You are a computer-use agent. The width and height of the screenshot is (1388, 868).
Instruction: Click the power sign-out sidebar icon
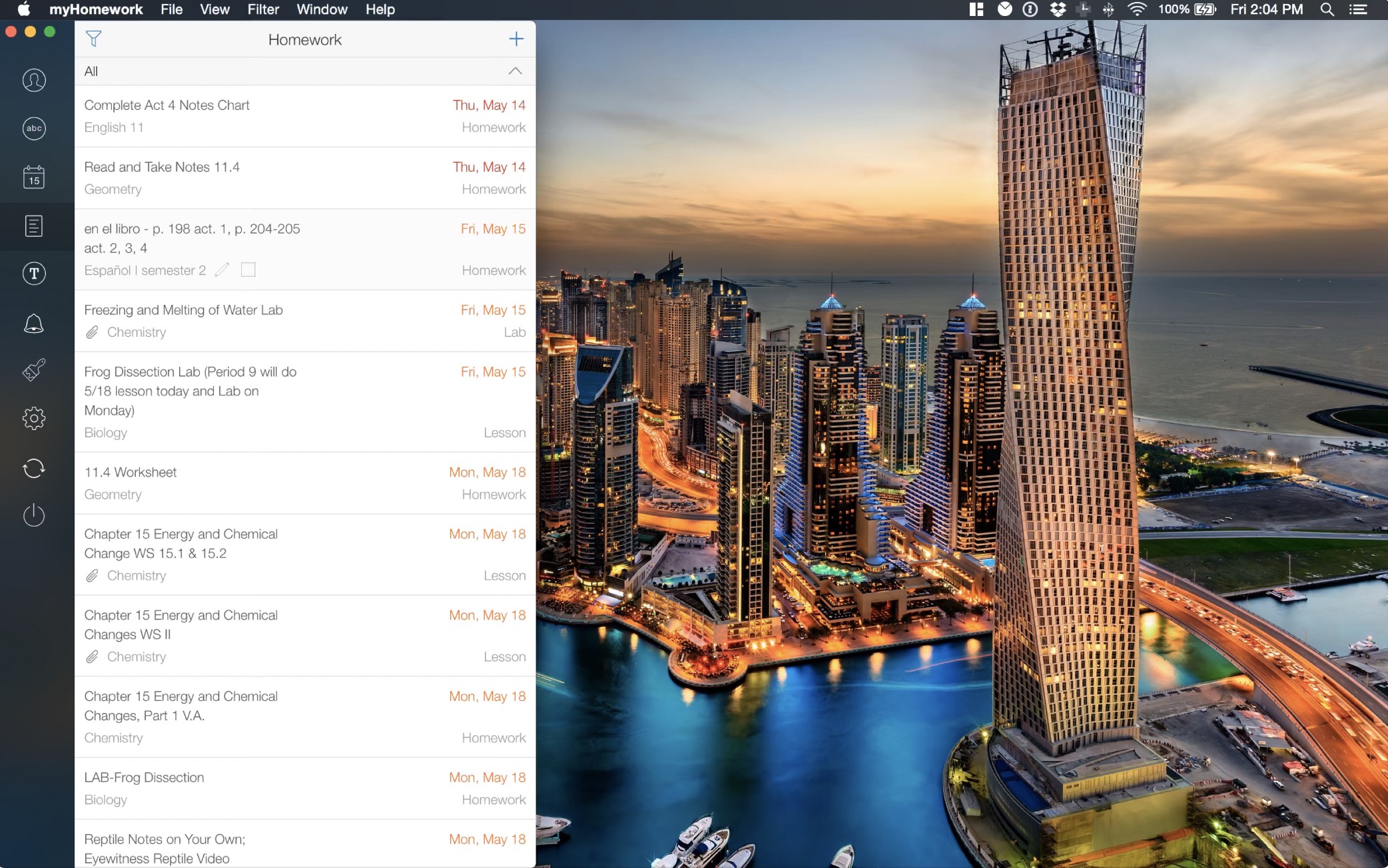pyautogui.click(x=34, y=515)
